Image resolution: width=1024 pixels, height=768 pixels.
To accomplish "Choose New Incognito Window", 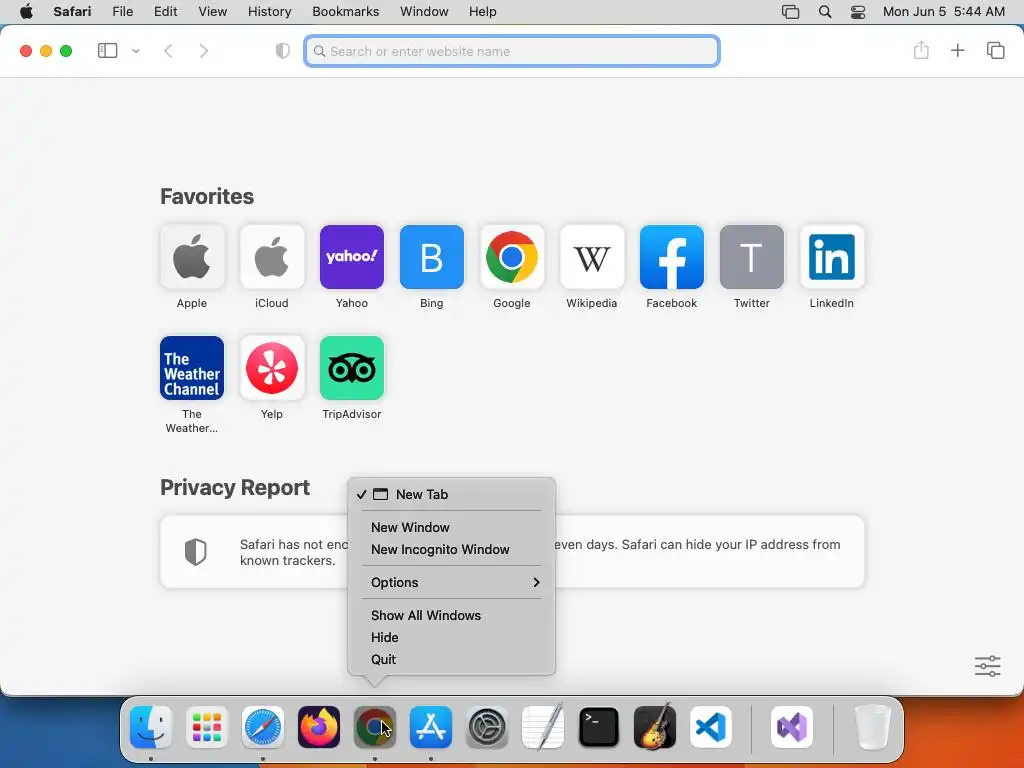I will (x=451, y=549).
